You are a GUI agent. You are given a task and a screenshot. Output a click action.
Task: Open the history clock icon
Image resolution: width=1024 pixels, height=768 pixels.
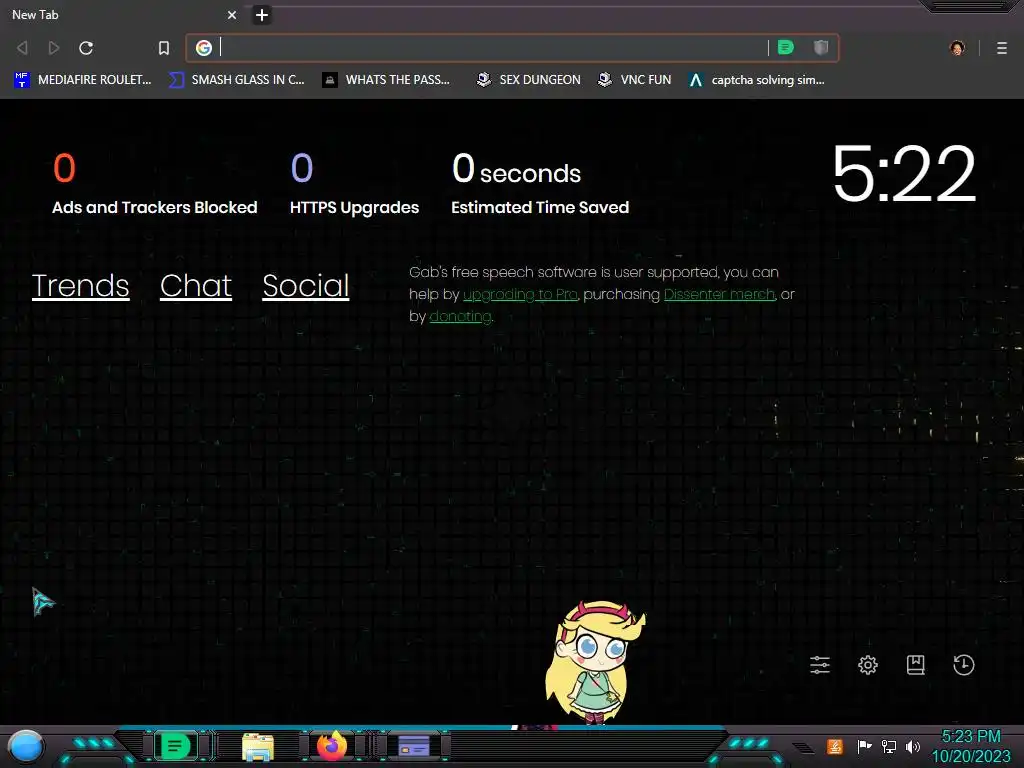point(963,665)
